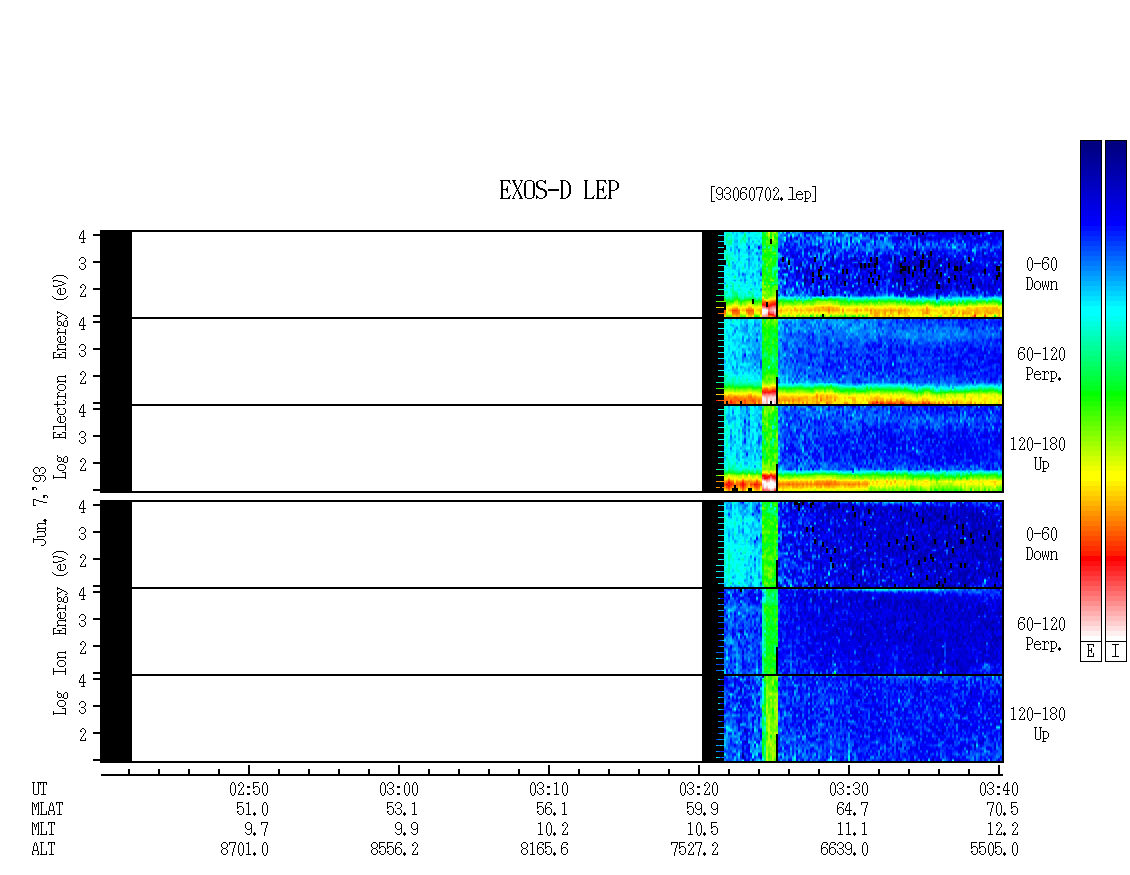The width and height of the screenshot is (1130, 875).
Task: Click the Jun. 7, '93 date label
Action: pyautogui.click(x=40, y=505)
